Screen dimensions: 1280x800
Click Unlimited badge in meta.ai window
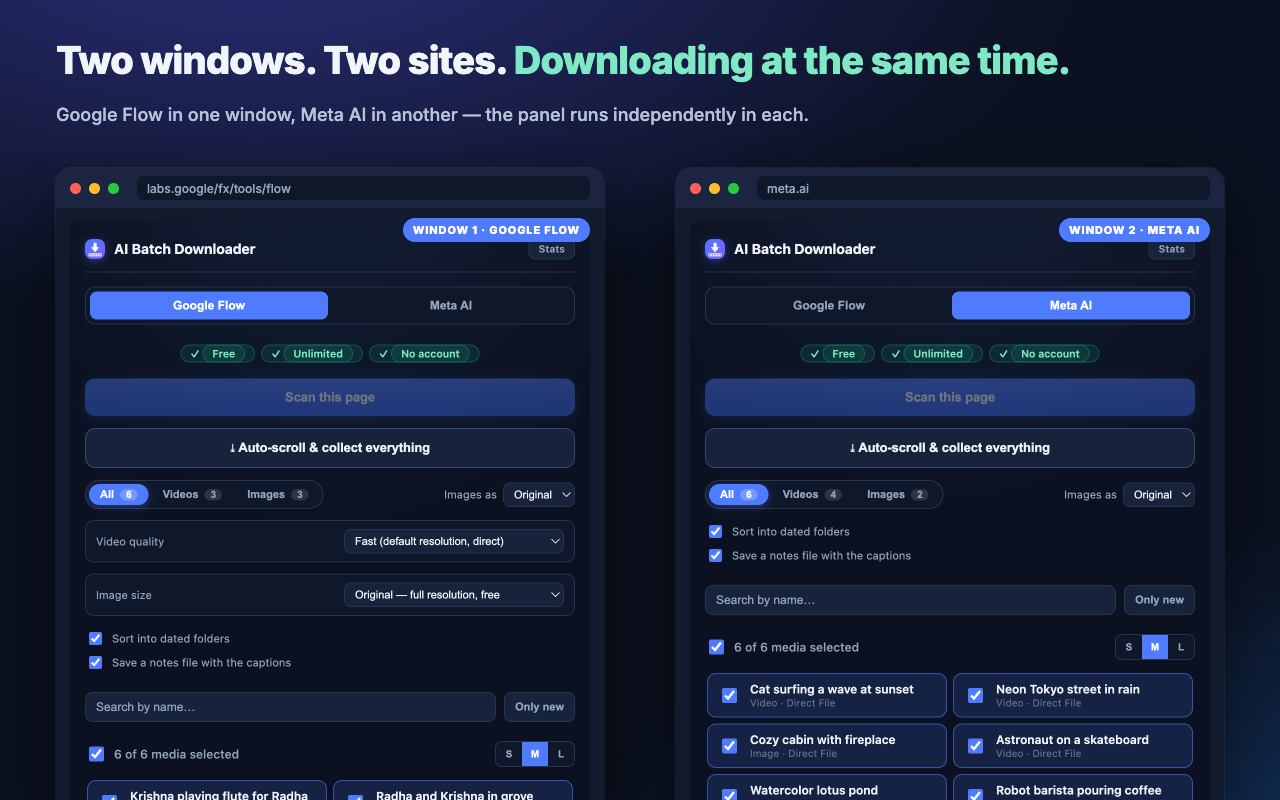tap(932, 354)
